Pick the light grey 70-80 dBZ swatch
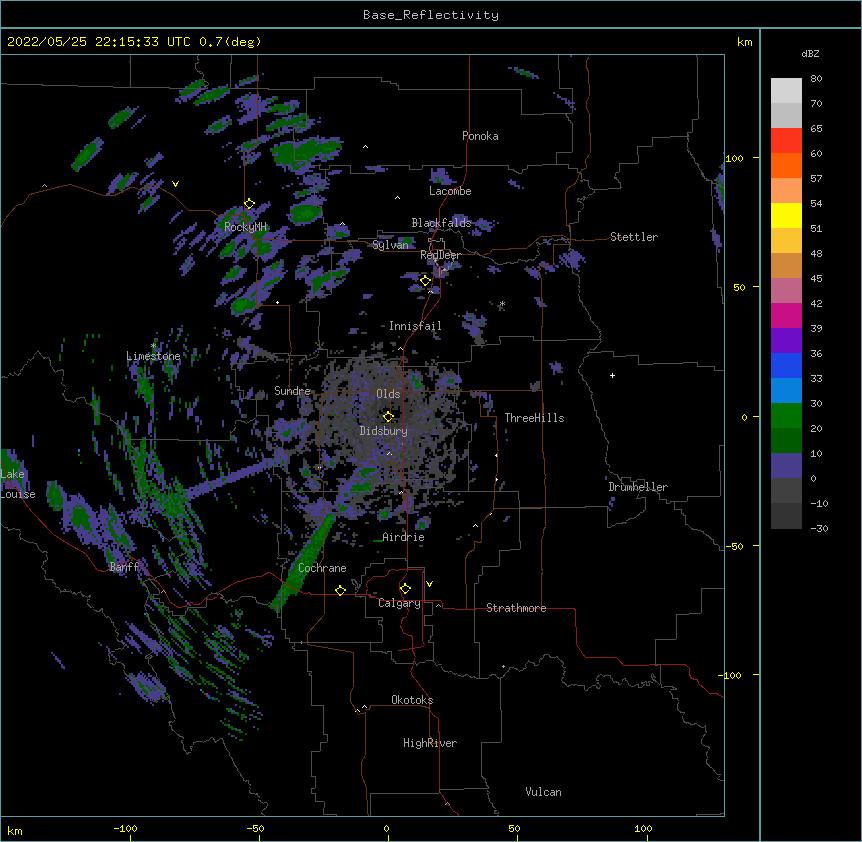This screenshot has height=842, width=862. (786, 91)
